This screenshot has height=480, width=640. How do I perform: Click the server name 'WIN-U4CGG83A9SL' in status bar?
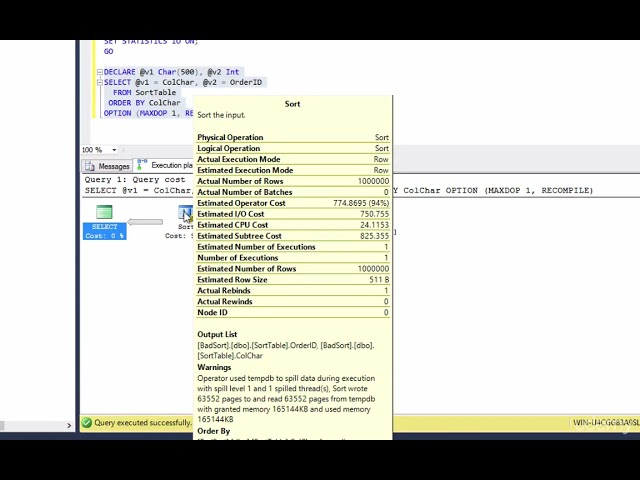[606, 422]
